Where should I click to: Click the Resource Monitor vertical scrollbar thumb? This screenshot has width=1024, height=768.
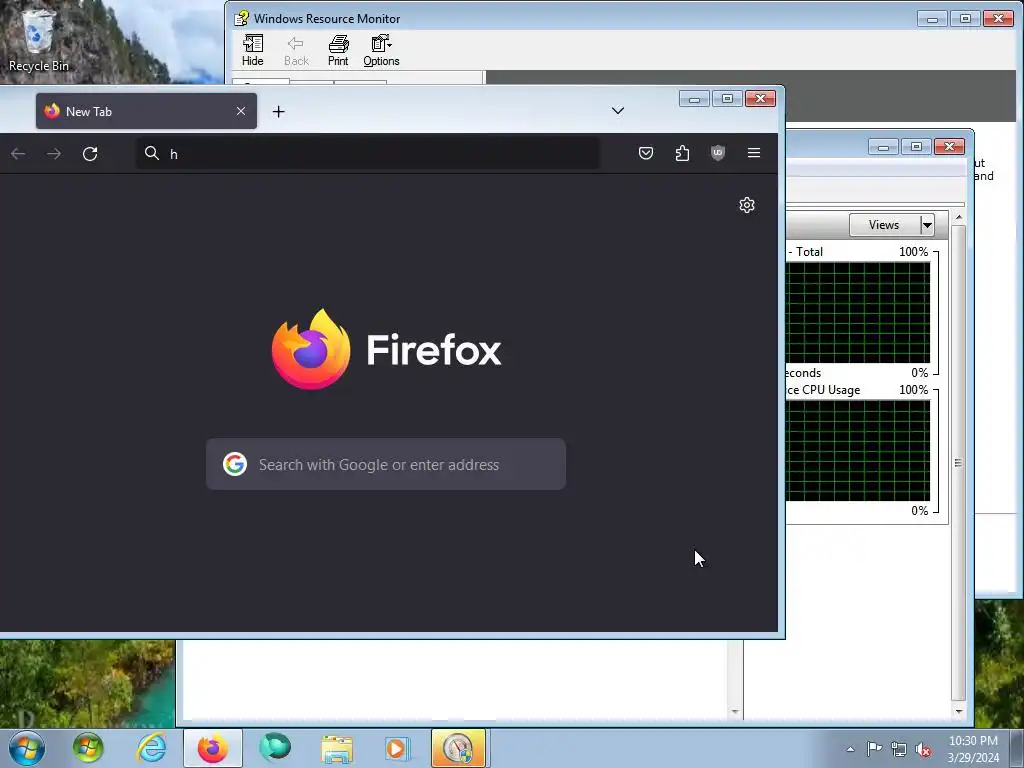click(958, 462)
